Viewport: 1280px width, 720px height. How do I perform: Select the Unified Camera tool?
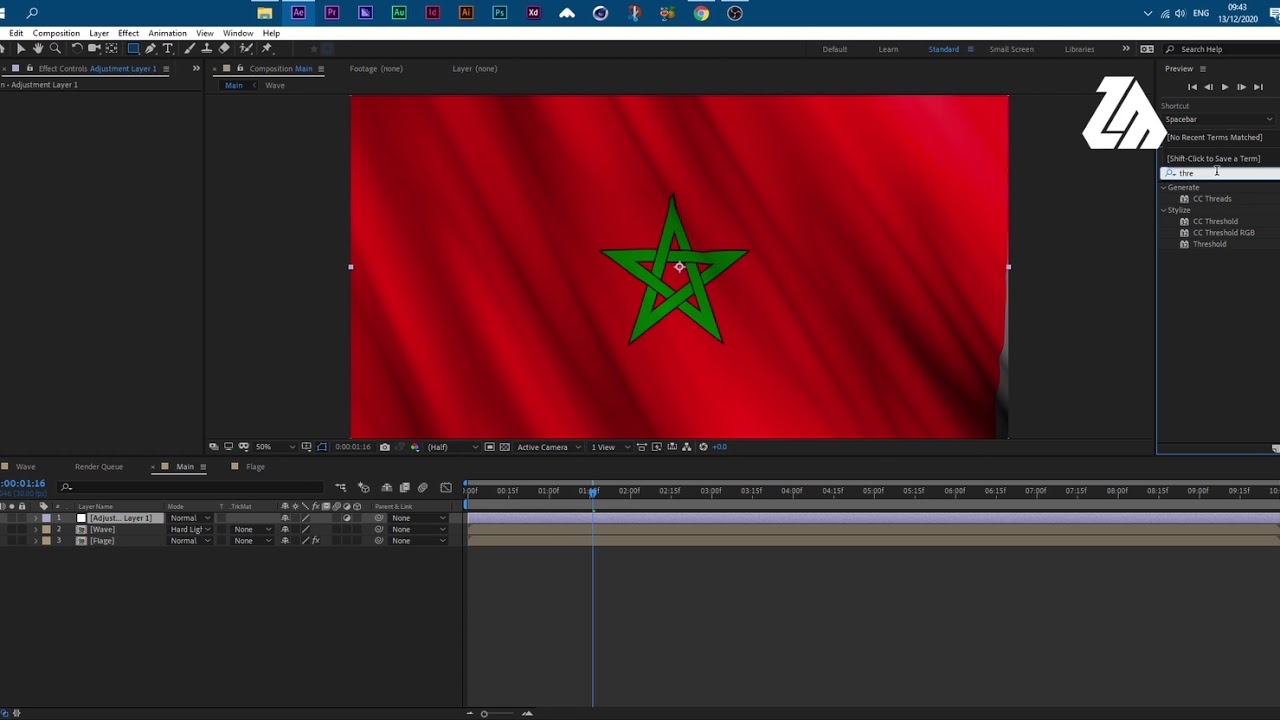coord(94,48)
